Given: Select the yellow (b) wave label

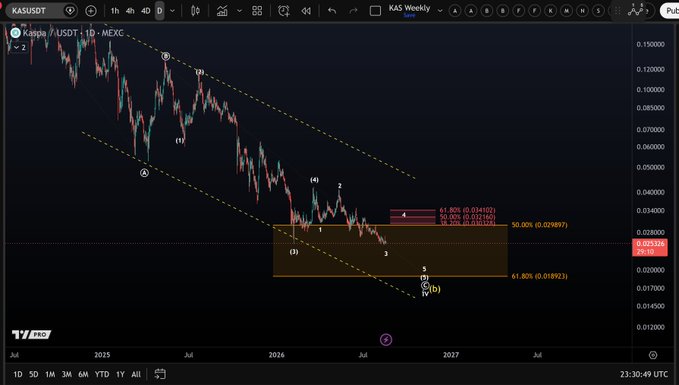Looking at the screenshot, I should point(435,288).
